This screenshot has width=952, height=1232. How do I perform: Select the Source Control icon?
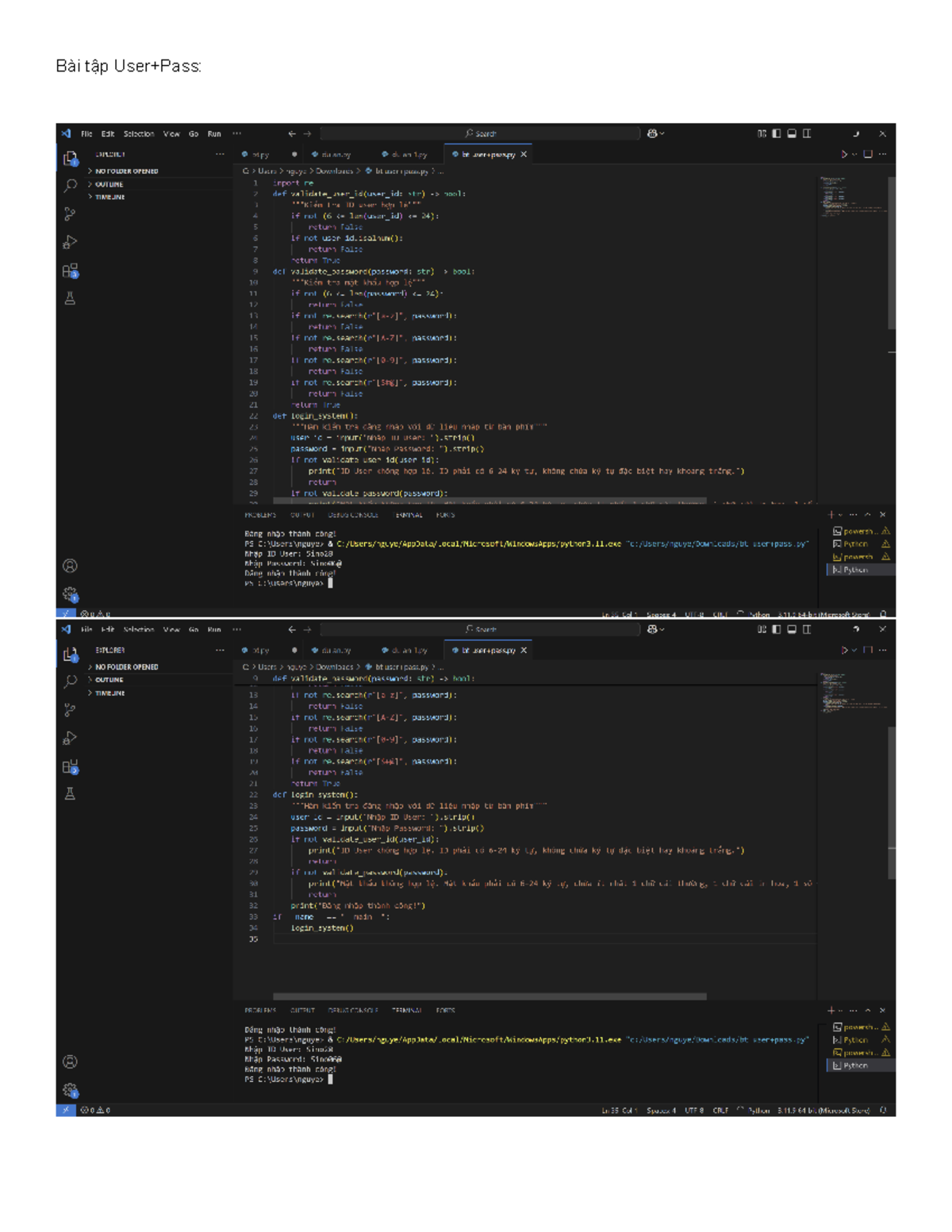coord(70,211)
